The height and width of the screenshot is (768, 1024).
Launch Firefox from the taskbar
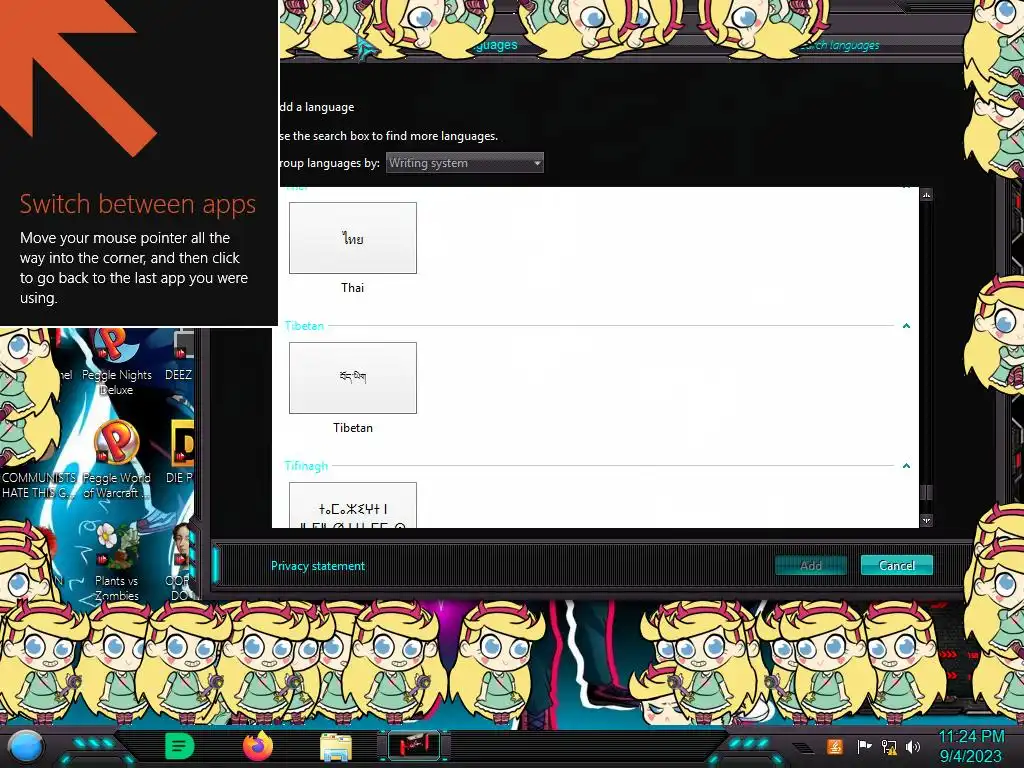coord(257,746)
